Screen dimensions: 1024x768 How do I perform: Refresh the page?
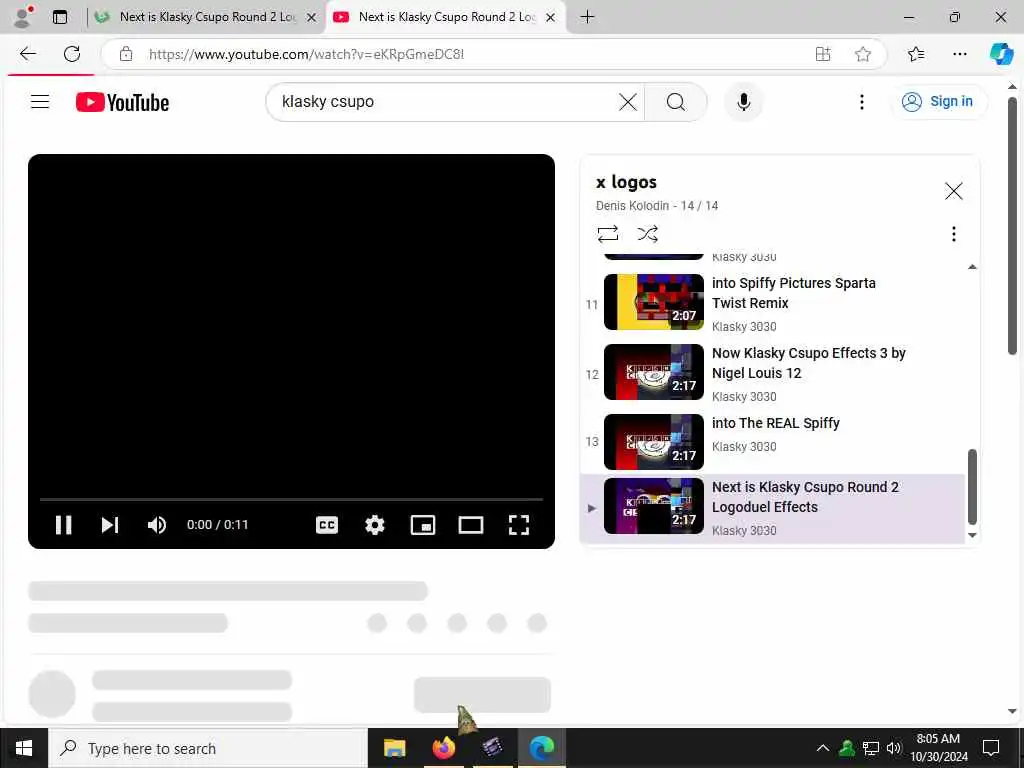click(72, 54)
